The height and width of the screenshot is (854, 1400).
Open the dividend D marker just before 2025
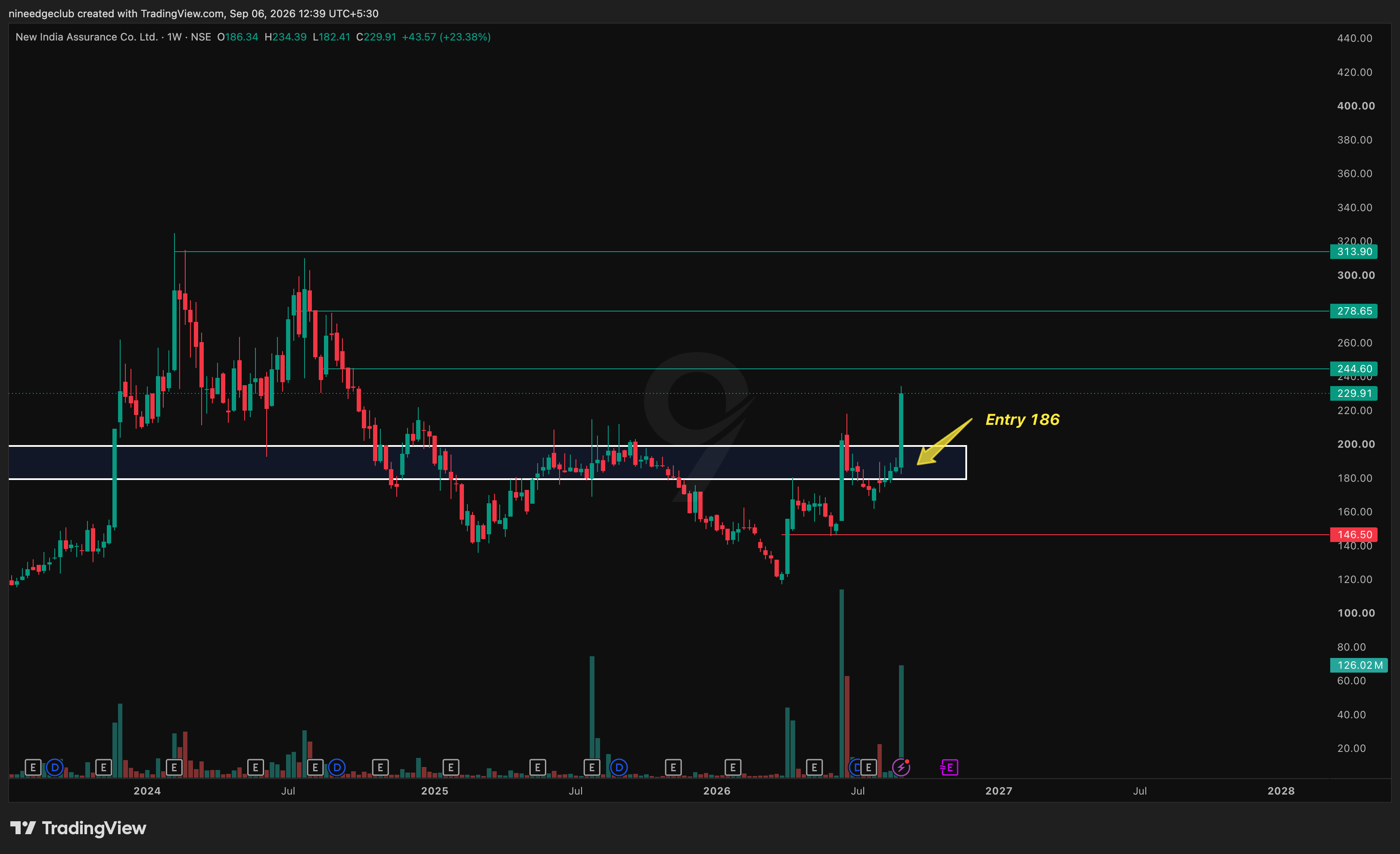(336, 768)
